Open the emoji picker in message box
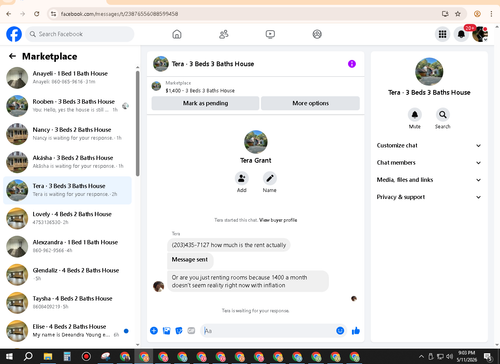Image resolution: width=500 pixels, height=364 pixels. pos(340,331)
